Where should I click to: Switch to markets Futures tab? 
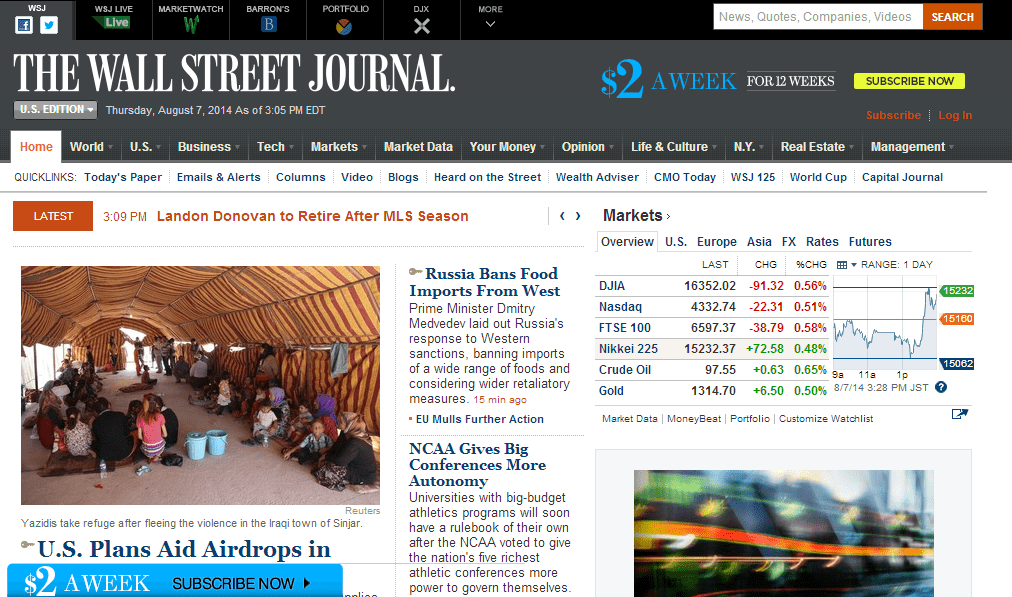point(870,241)
